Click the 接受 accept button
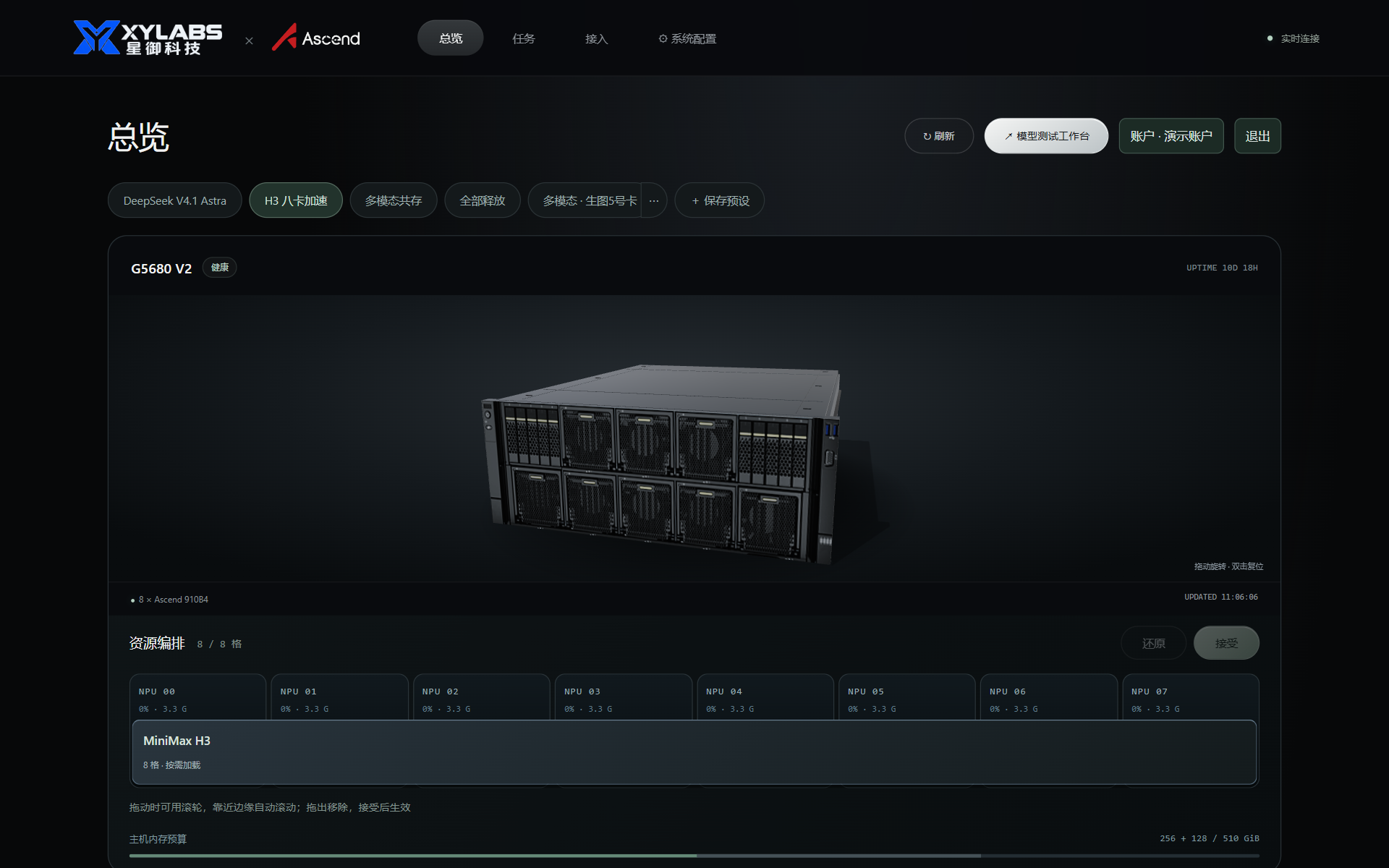1389x868 pixels. click(1226, 643)
